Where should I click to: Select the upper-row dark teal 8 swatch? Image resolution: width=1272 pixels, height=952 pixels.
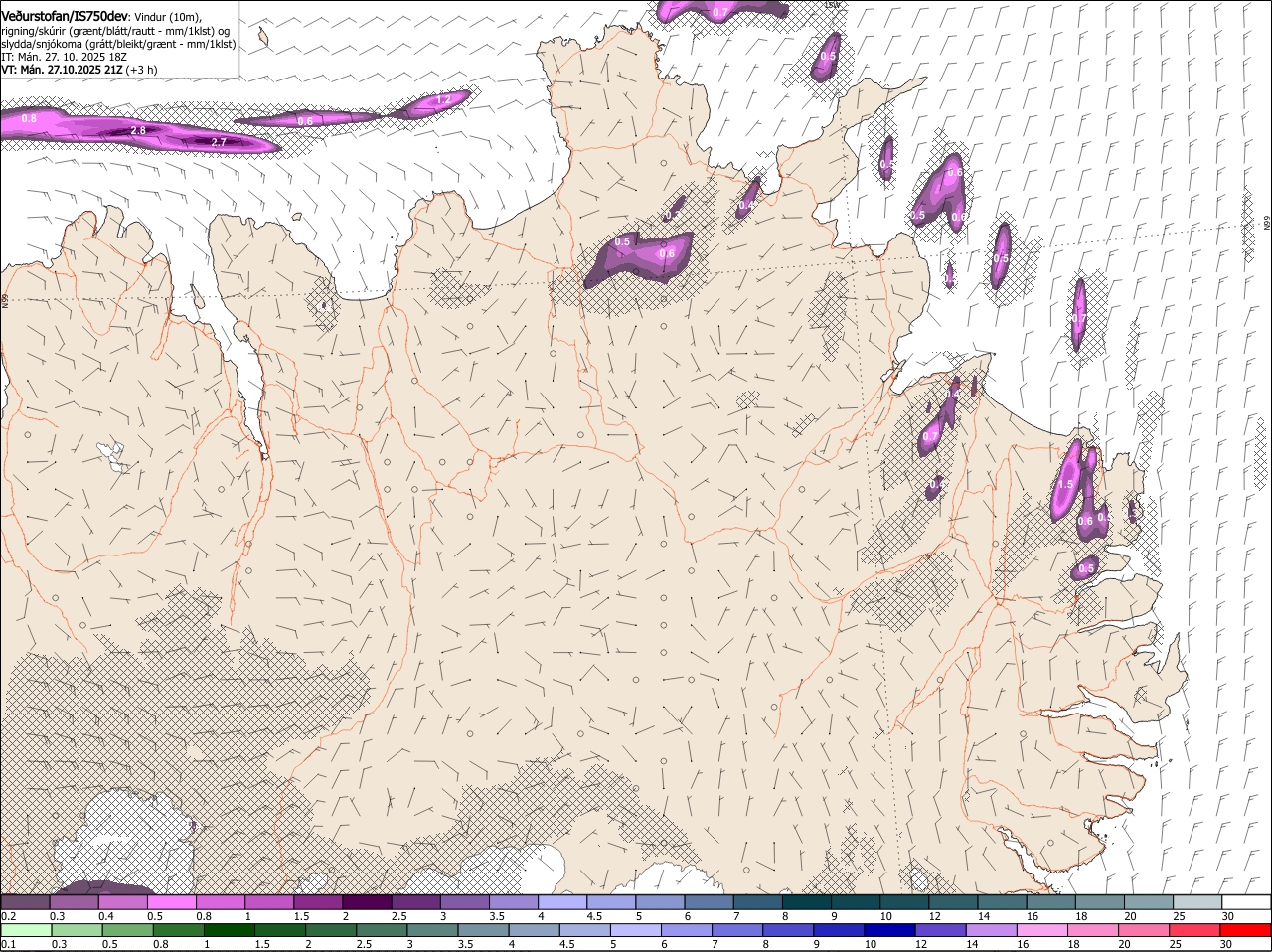tap(806, 902)
